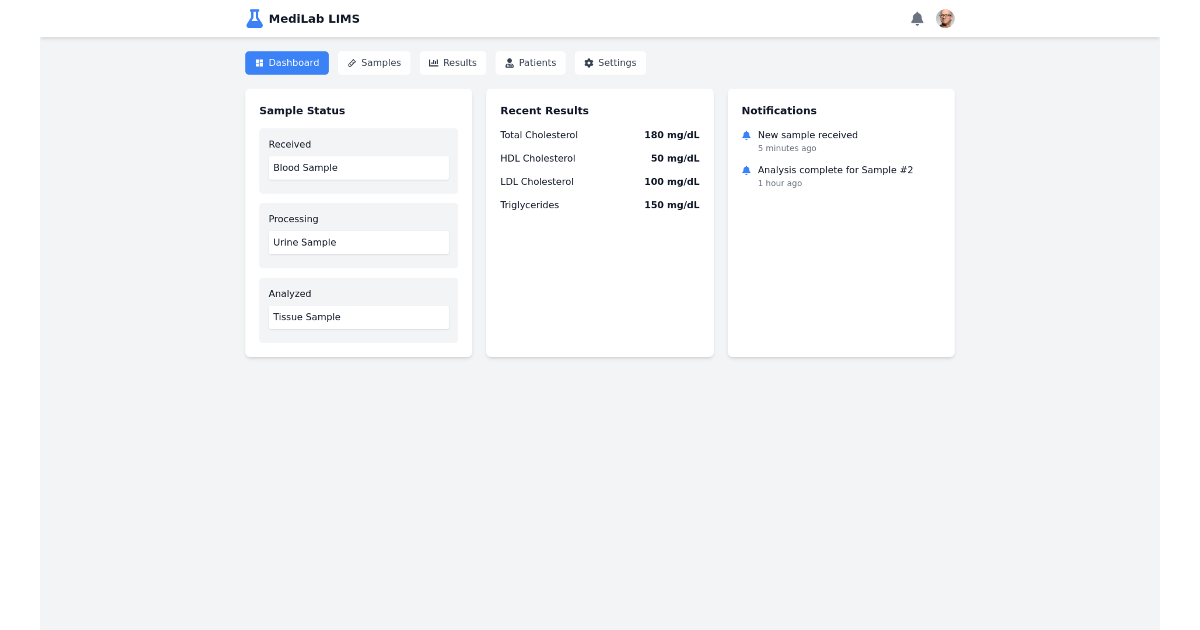The height and width of the screenshot is (630, 1200).
Task: Open the user profile avatar
Action: point(945,18)
